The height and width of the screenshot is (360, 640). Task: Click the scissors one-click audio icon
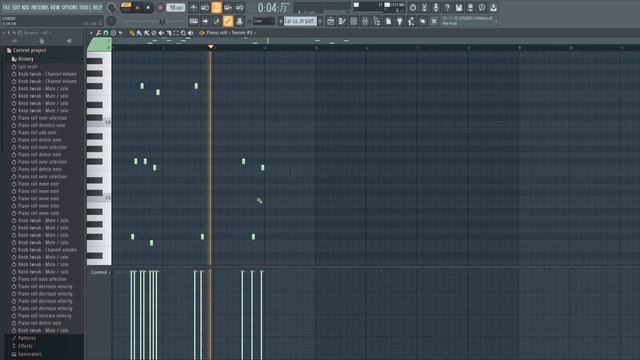click(x=424, y=7)
